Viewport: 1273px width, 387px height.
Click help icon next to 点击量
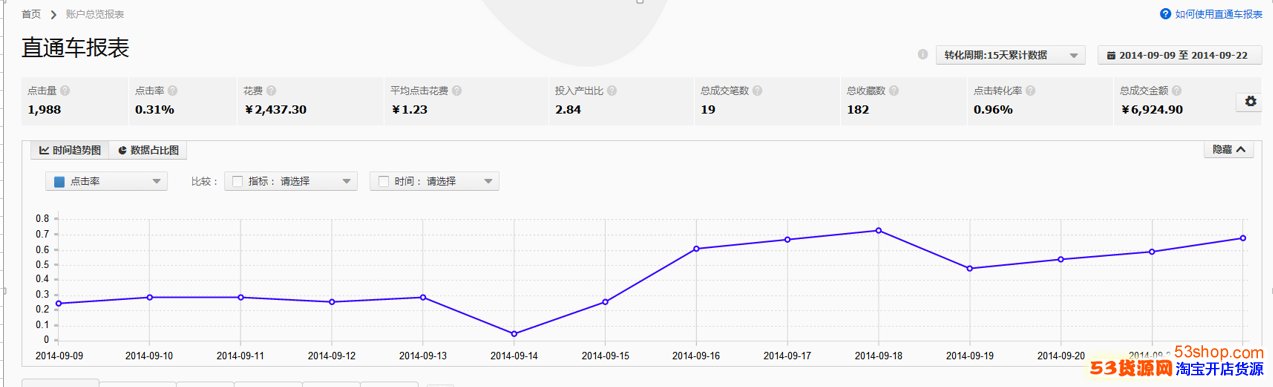[65, 91]
